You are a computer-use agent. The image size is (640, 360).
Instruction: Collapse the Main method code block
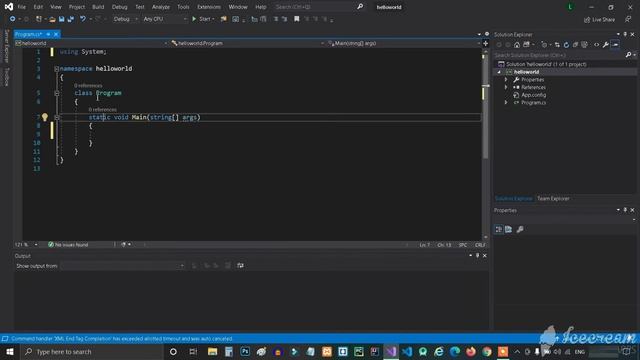click(x=56, y=118)
